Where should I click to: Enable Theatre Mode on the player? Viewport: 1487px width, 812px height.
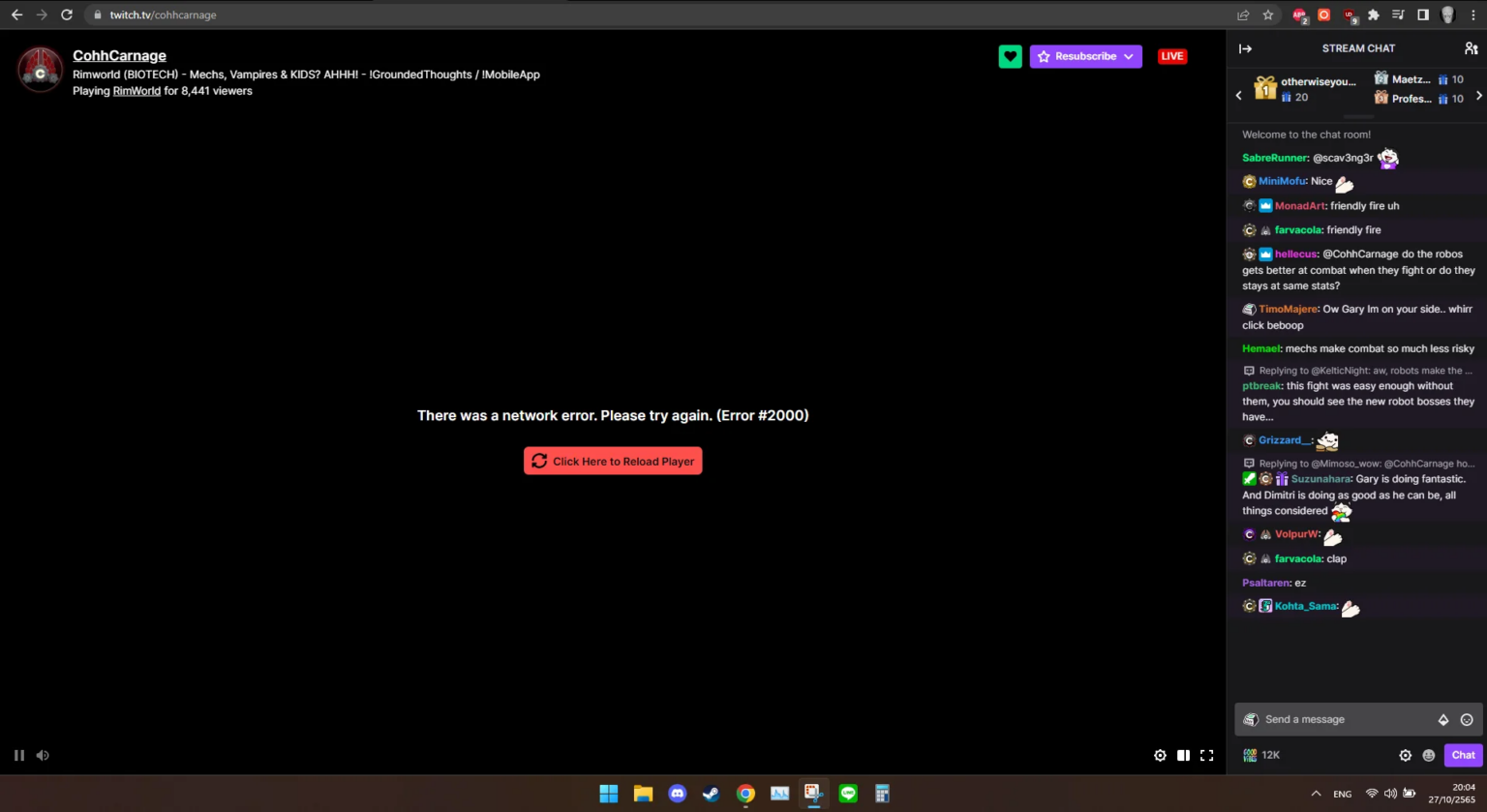[x=1183, y=755]
